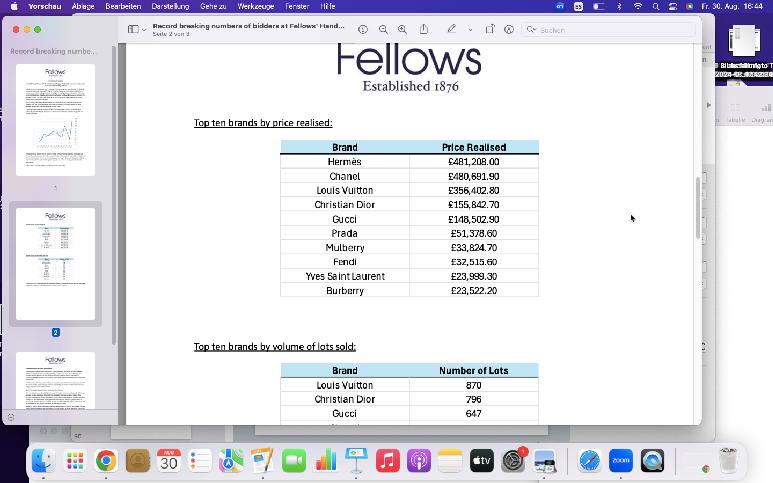Open the sidebar view options chevron
The height and width of the screenshot is (483, 773).
[x=144, y=30]
